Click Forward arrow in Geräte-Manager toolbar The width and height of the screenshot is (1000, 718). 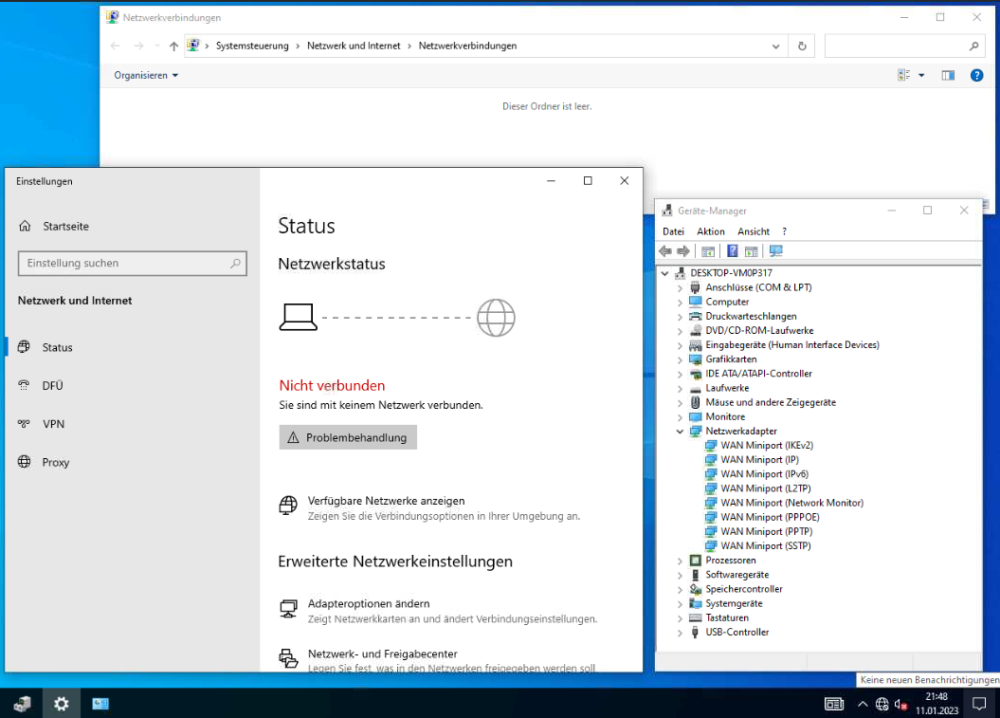pos(683,251)
